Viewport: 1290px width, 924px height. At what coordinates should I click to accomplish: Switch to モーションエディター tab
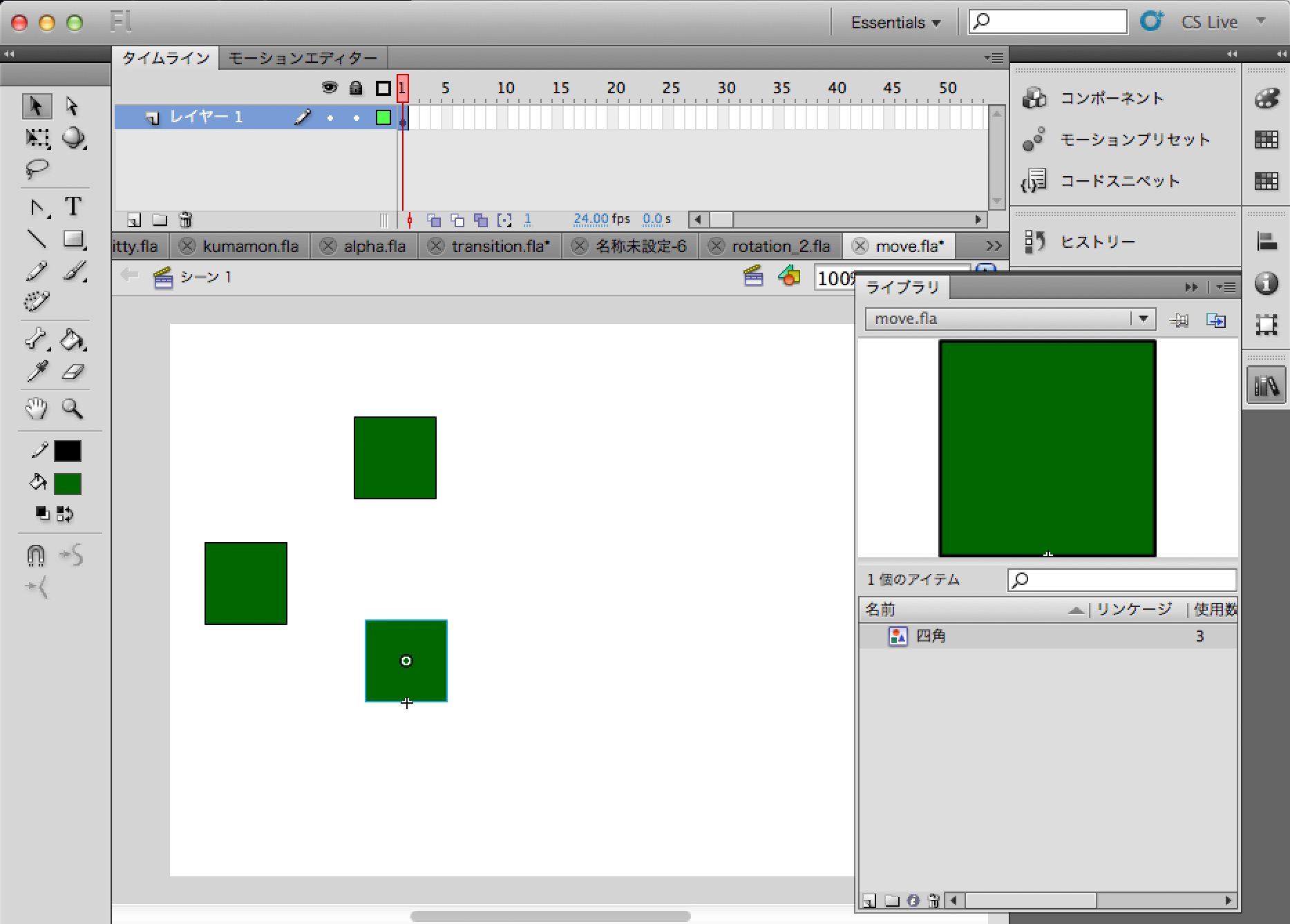(x=303, y=59)
